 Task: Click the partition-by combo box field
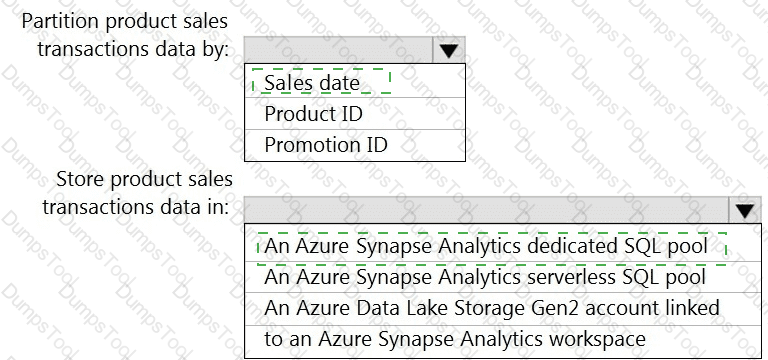[355, 50]
